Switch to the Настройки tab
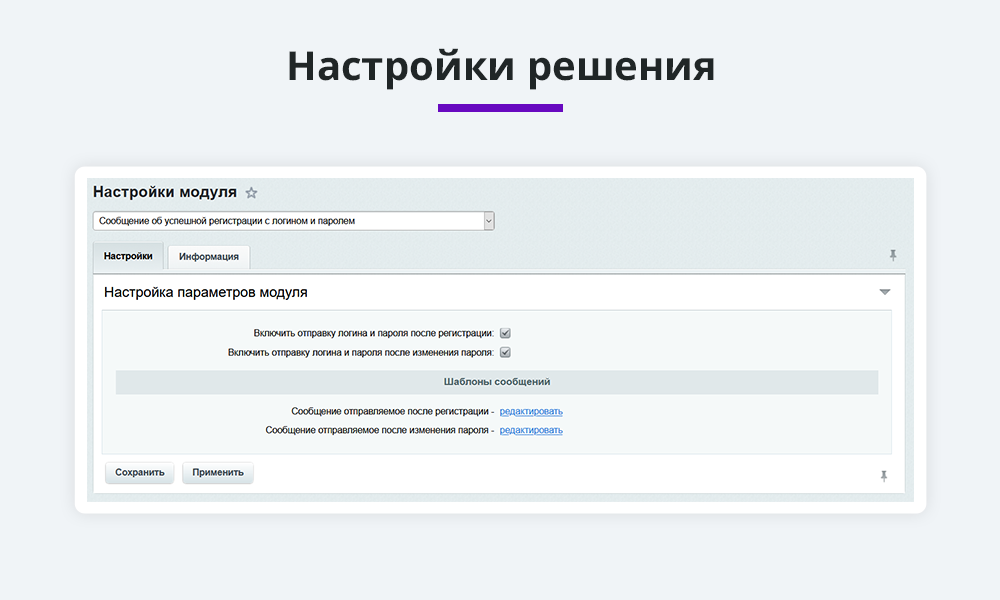This screenshot has height=600, width=1000. (x=128, y=256)
